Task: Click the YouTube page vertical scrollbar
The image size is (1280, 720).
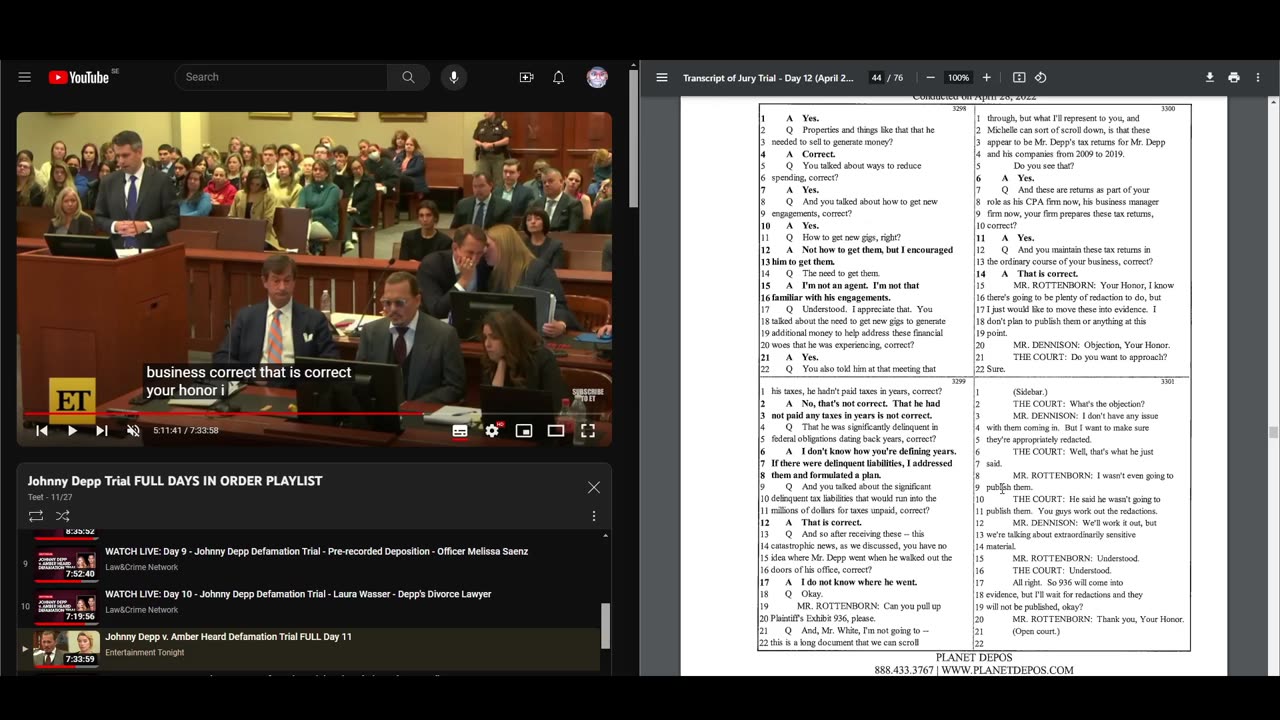Action: pyautogui.click(x=633, y=140)
